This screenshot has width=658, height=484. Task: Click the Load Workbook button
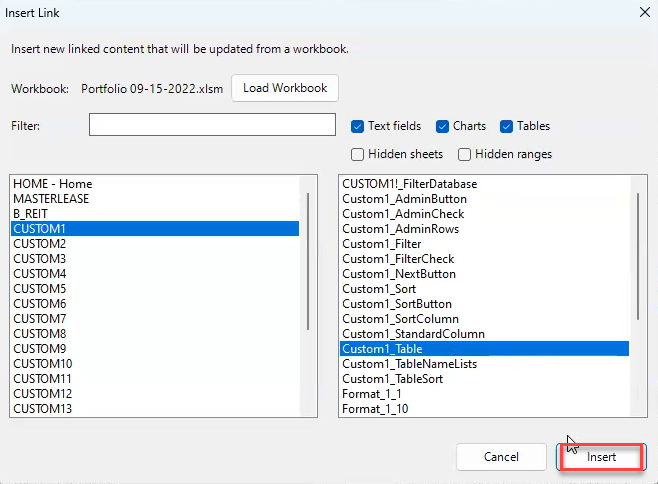point(285,88)
